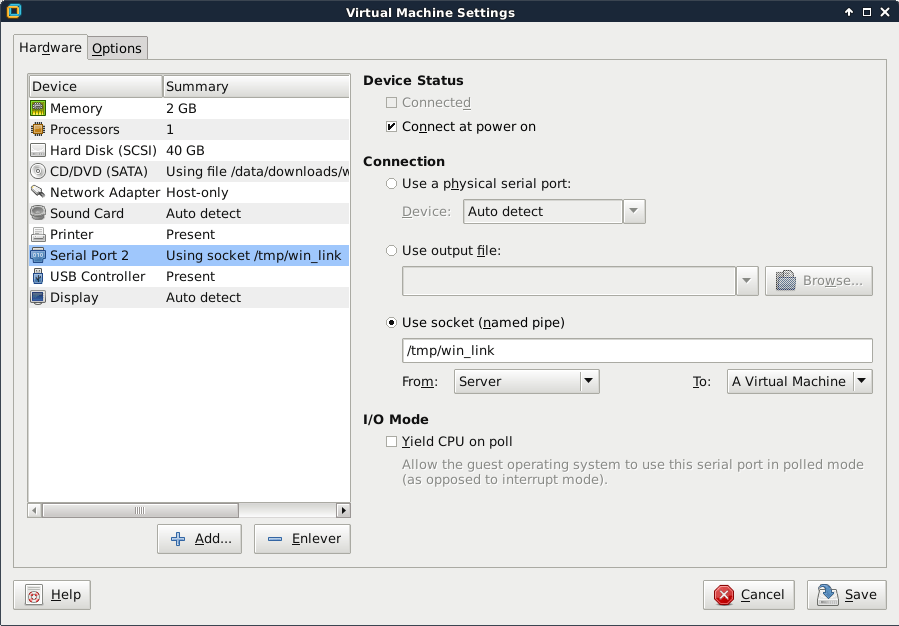The width and height of the screenshot is (899, 626).
Task: Click the Sound Card speaker icon
Action: pyautogui.click(x=38, y=213)
